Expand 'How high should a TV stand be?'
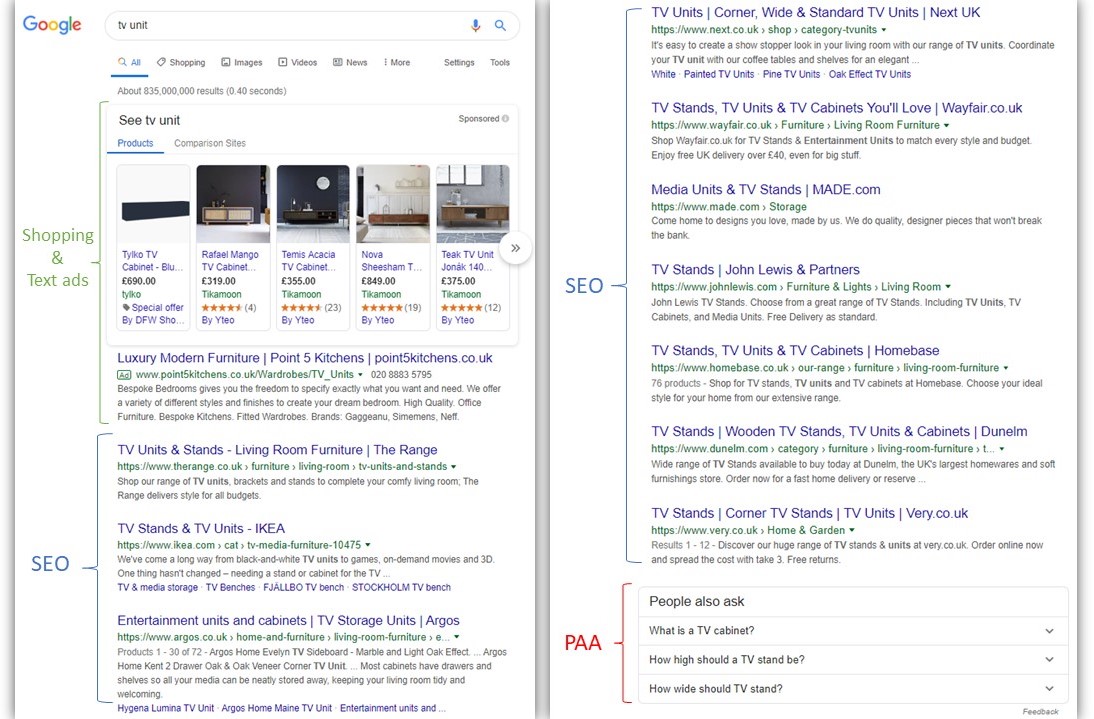1094x719 pixels. click(853, 660)
